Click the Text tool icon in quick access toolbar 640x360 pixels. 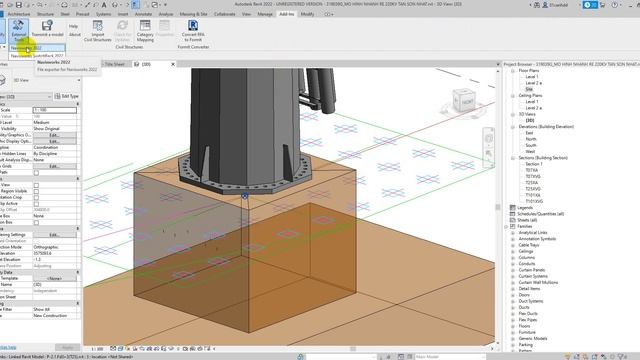pyautogui.click(x=104, y=5)
